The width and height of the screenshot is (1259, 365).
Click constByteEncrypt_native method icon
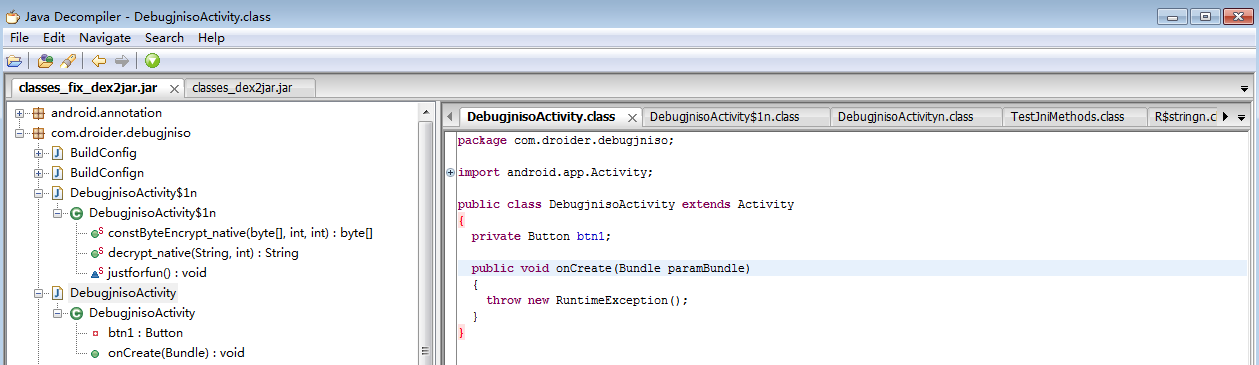point(96,233)
